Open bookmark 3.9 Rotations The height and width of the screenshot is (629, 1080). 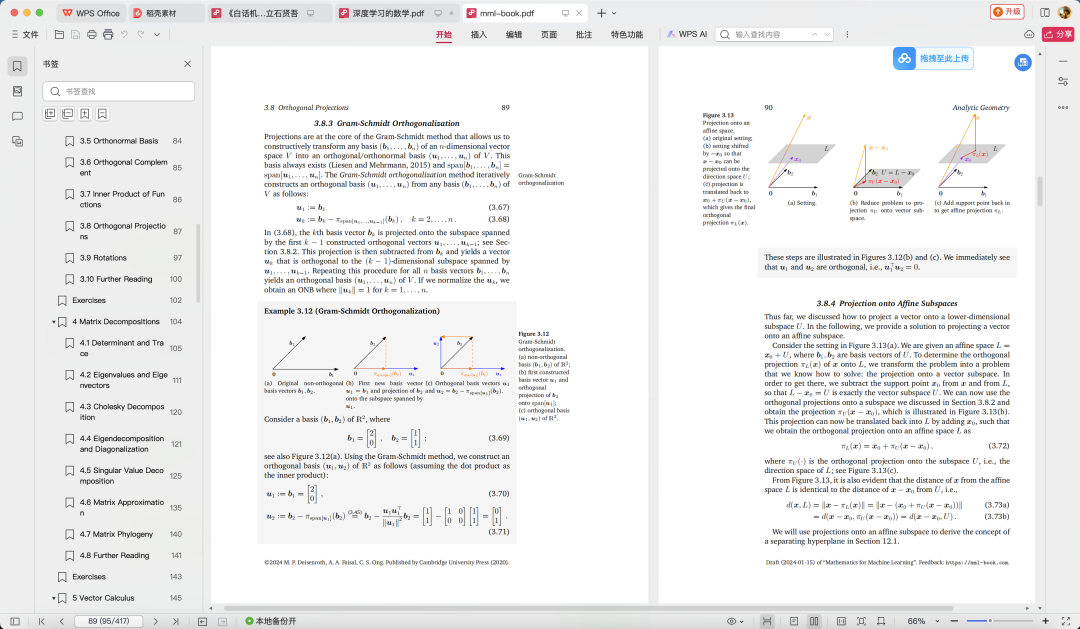point(103,258)
